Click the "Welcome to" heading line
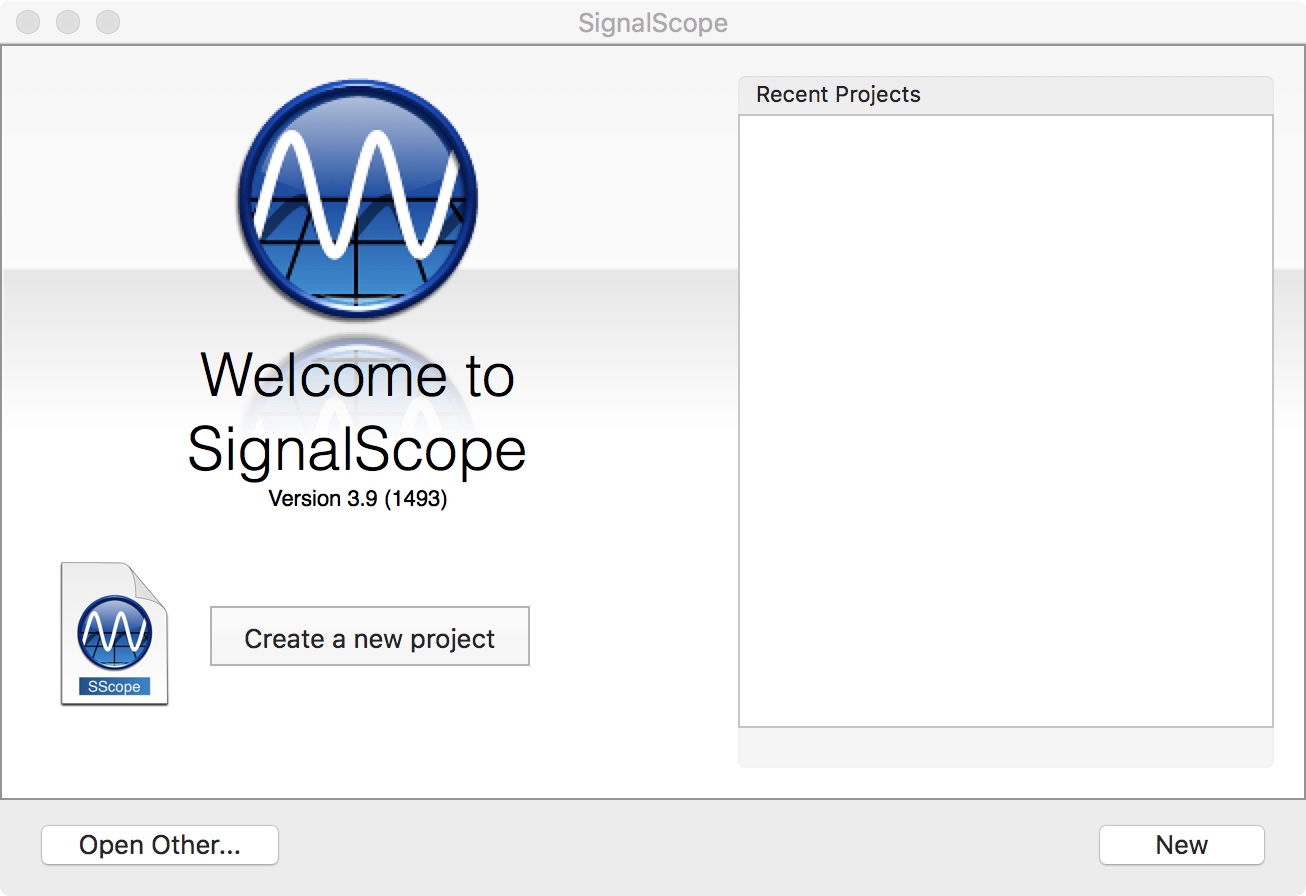Image resolution: width=1306 pixels, height=896 pixels. coord(357,374)
